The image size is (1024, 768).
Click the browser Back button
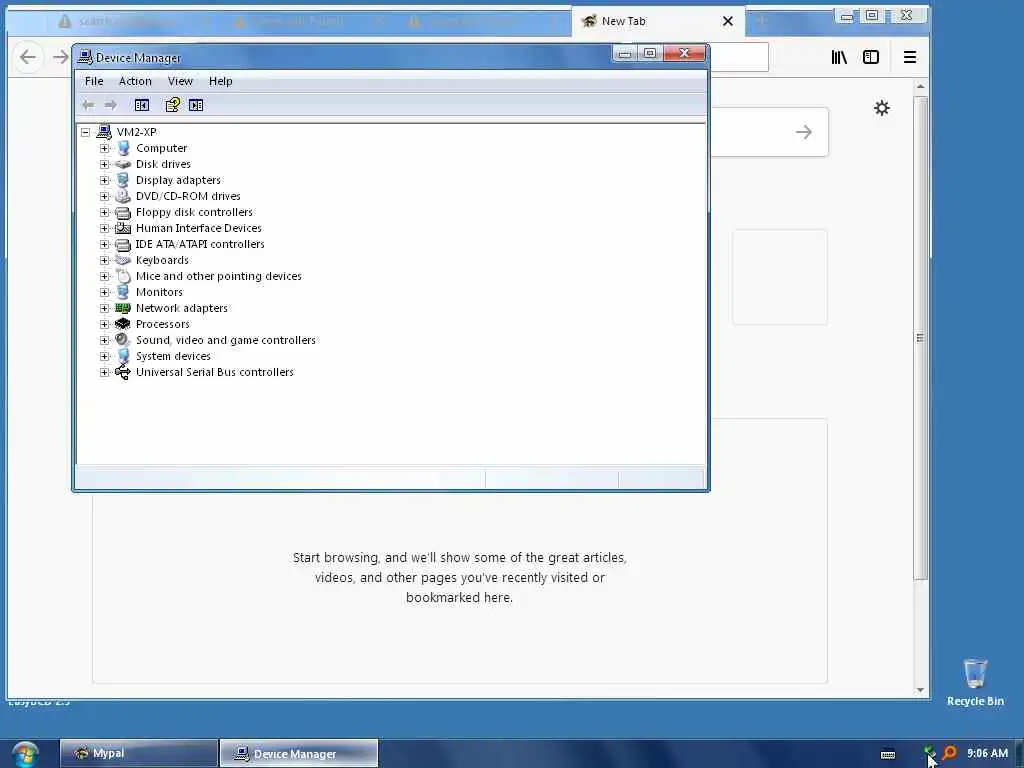[28, 57]
